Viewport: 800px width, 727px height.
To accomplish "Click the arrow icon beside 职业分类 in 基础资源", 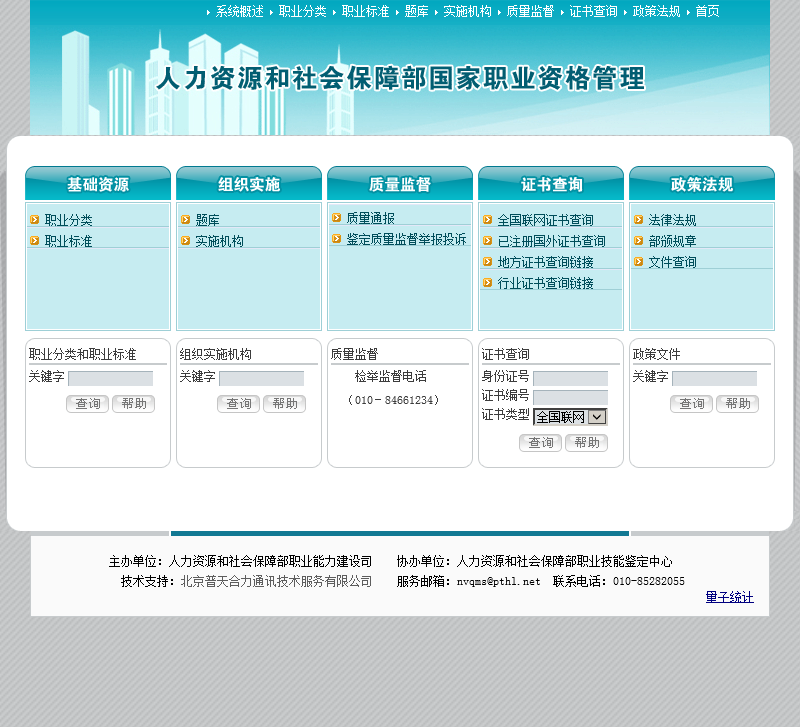I will (x=35, y=220).
